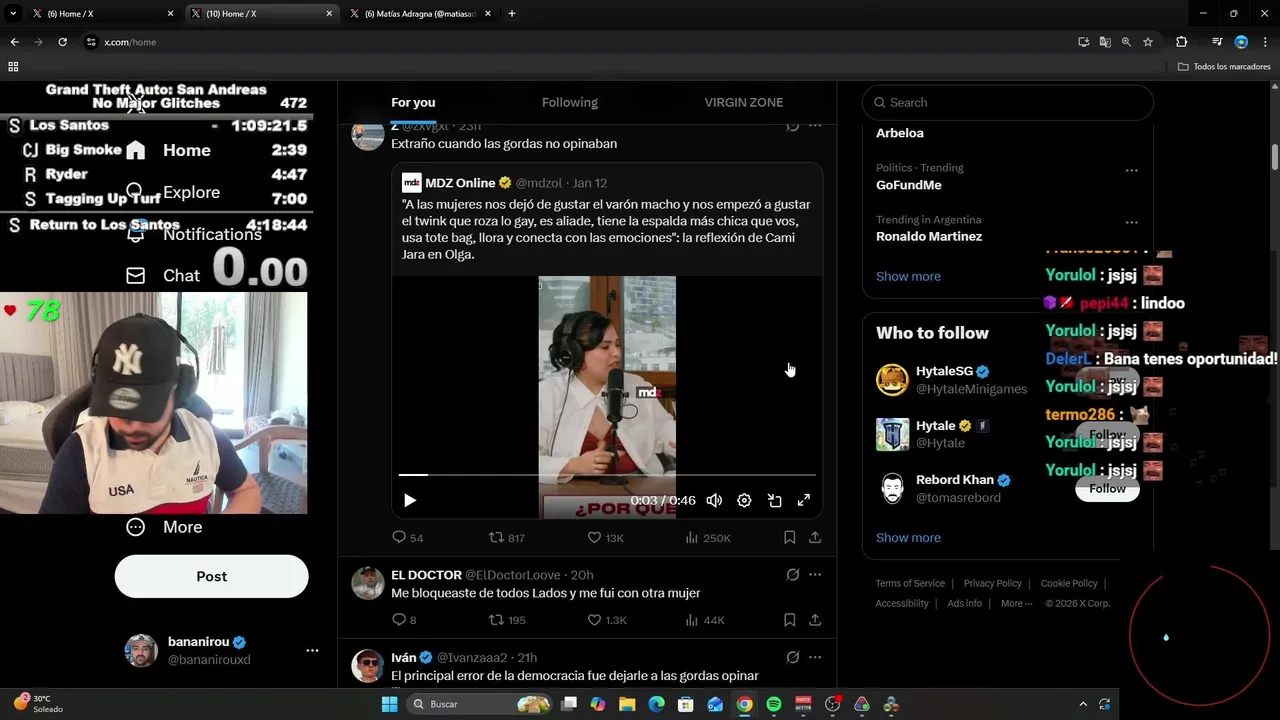
Task: Show more accounts to follow
Action: point(908,537)
